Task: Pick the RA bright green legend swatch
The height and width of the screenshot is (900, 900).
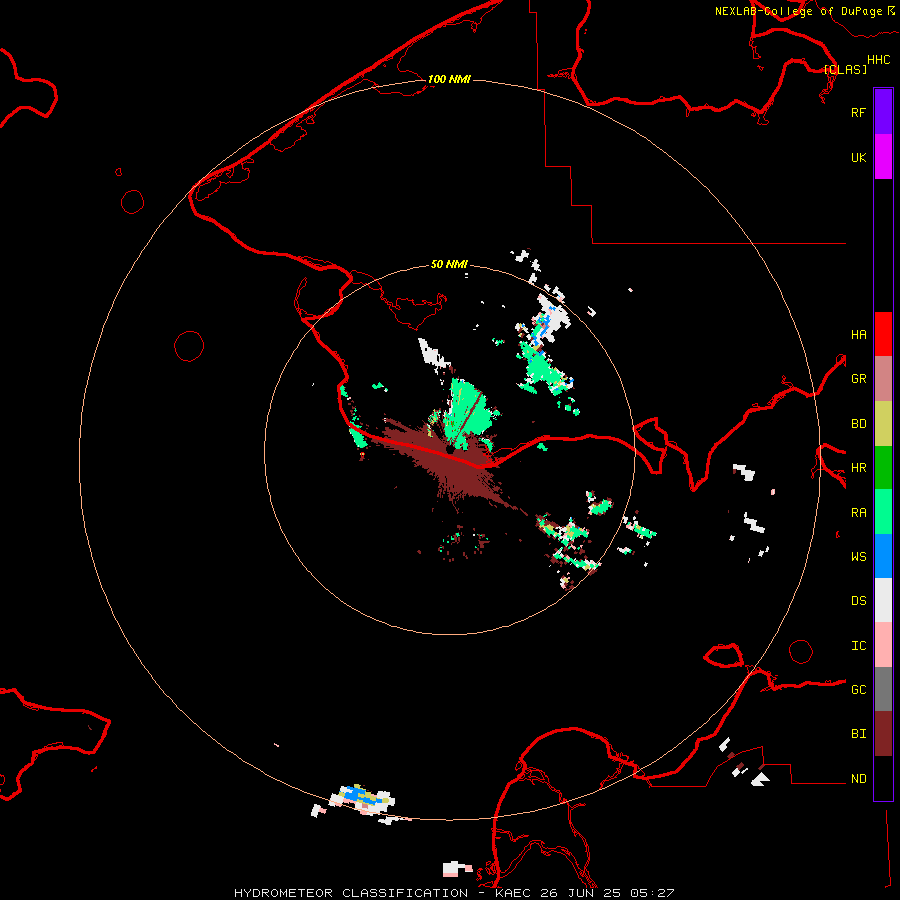Action: point(883,512)
